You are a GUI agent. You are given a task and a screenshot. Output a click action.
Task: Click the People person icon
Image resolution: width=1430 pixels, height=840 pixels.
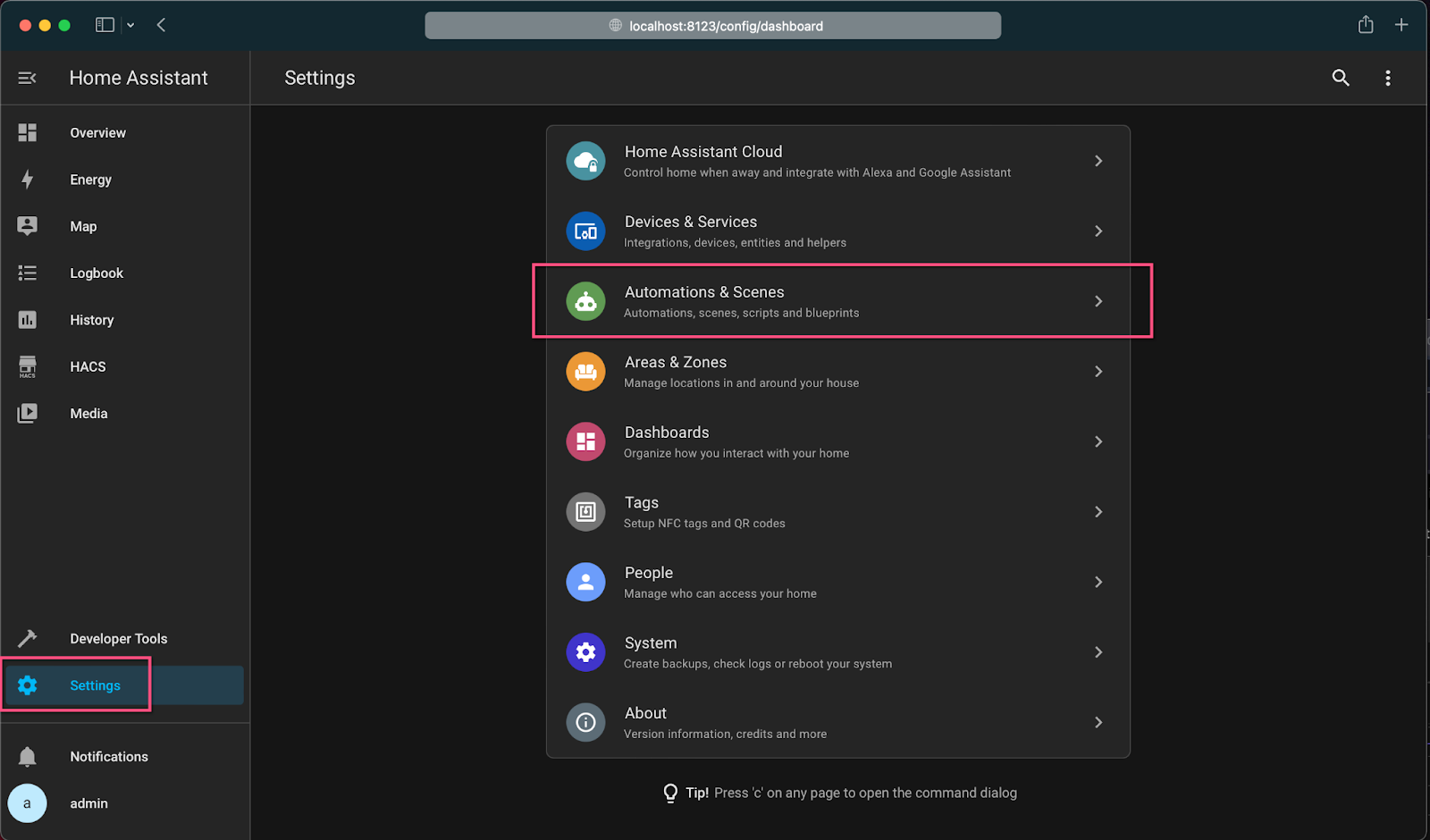pos(585,582)
